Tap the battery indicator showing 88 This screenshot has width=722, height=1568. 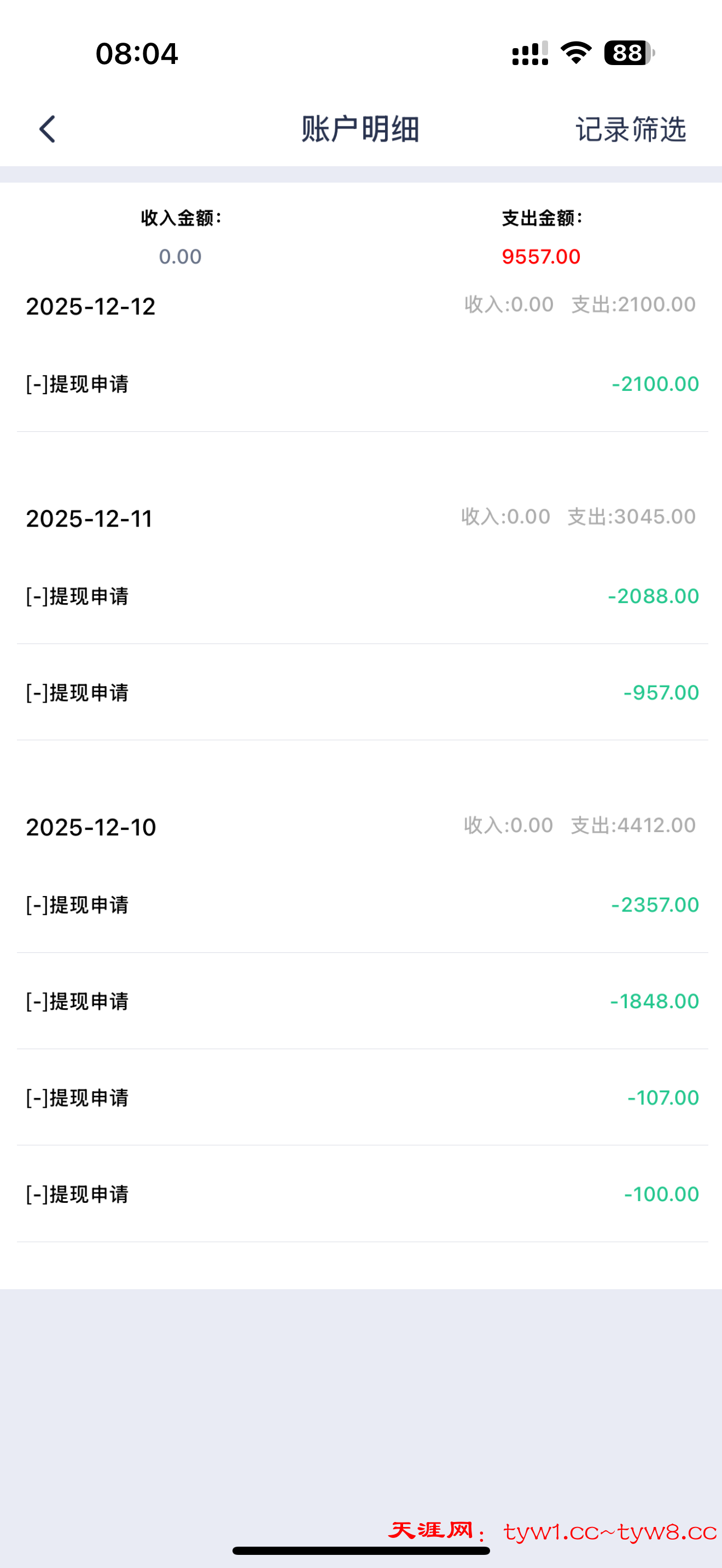[628, 53]
